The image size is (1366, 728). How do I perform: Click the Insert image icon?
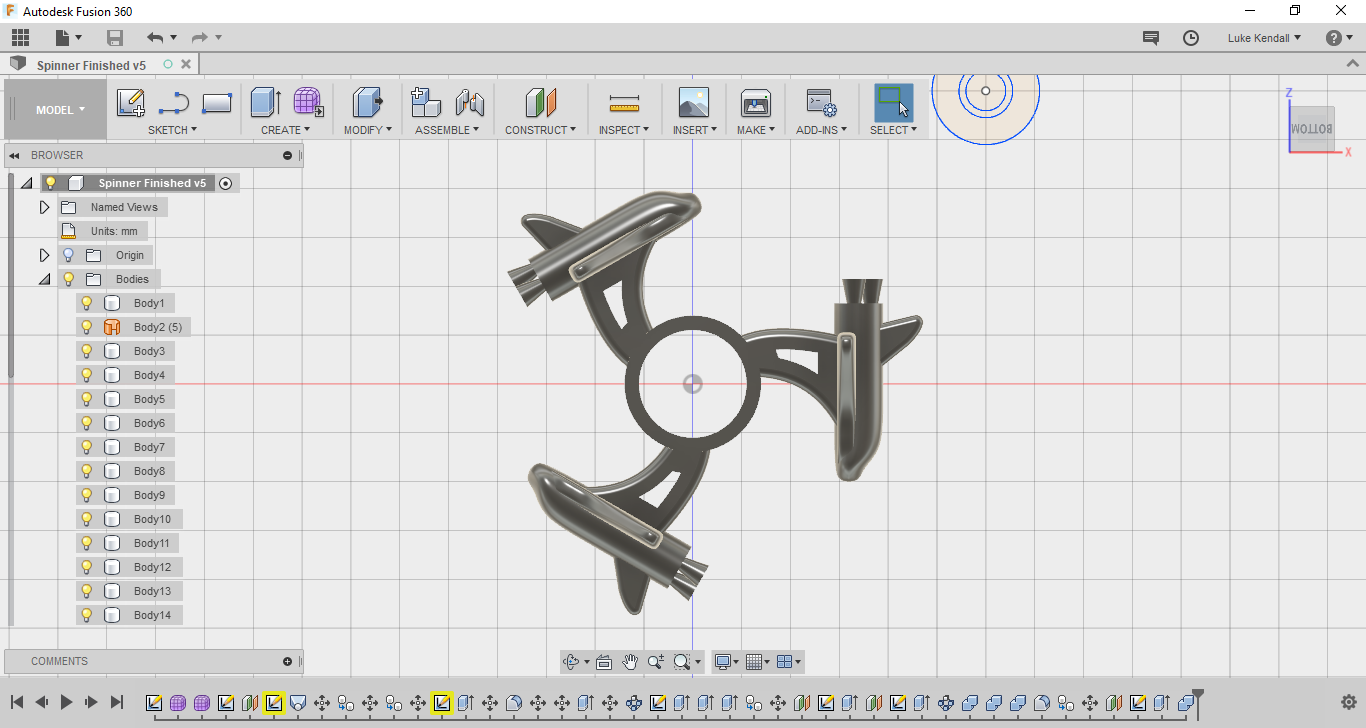(693, 102)
